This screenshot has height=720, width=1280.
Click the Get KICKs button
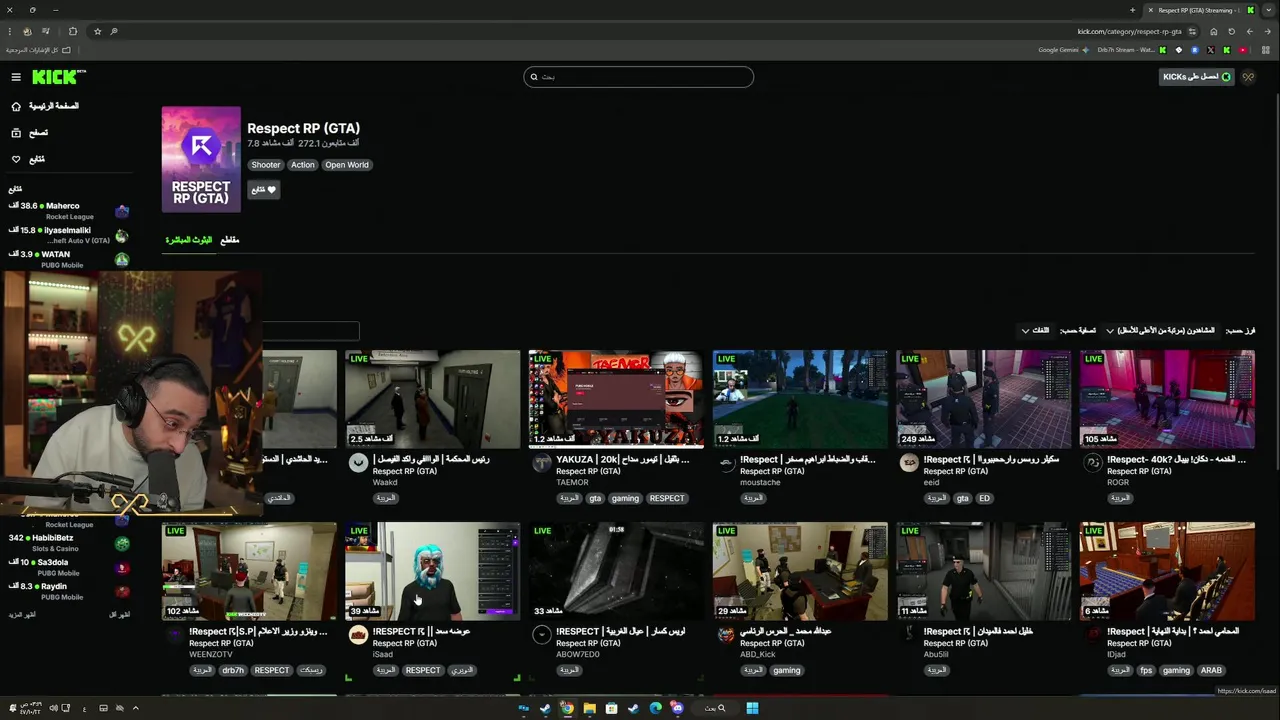coord(1196,77)
